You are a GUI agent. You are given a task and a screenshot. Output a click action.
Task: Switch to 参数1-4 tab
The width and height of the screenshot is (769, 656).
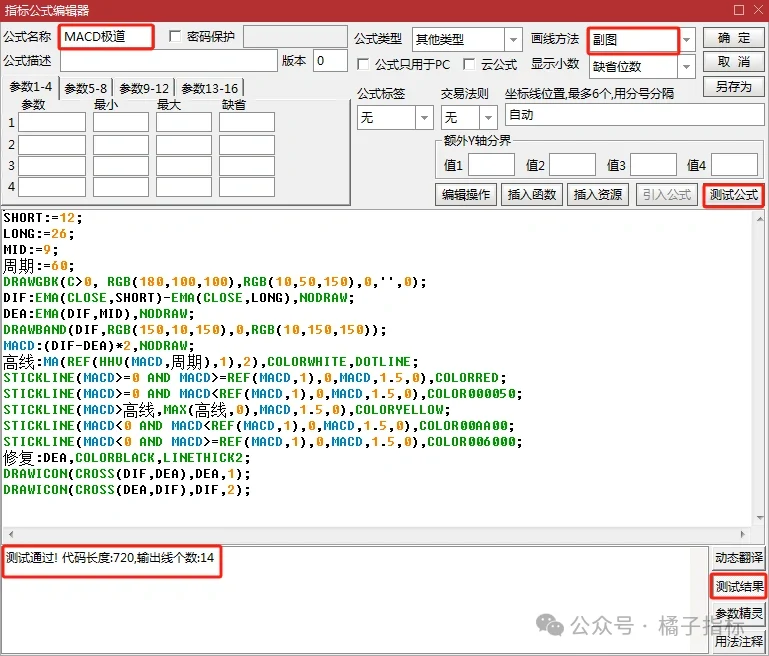pos(30,87)
